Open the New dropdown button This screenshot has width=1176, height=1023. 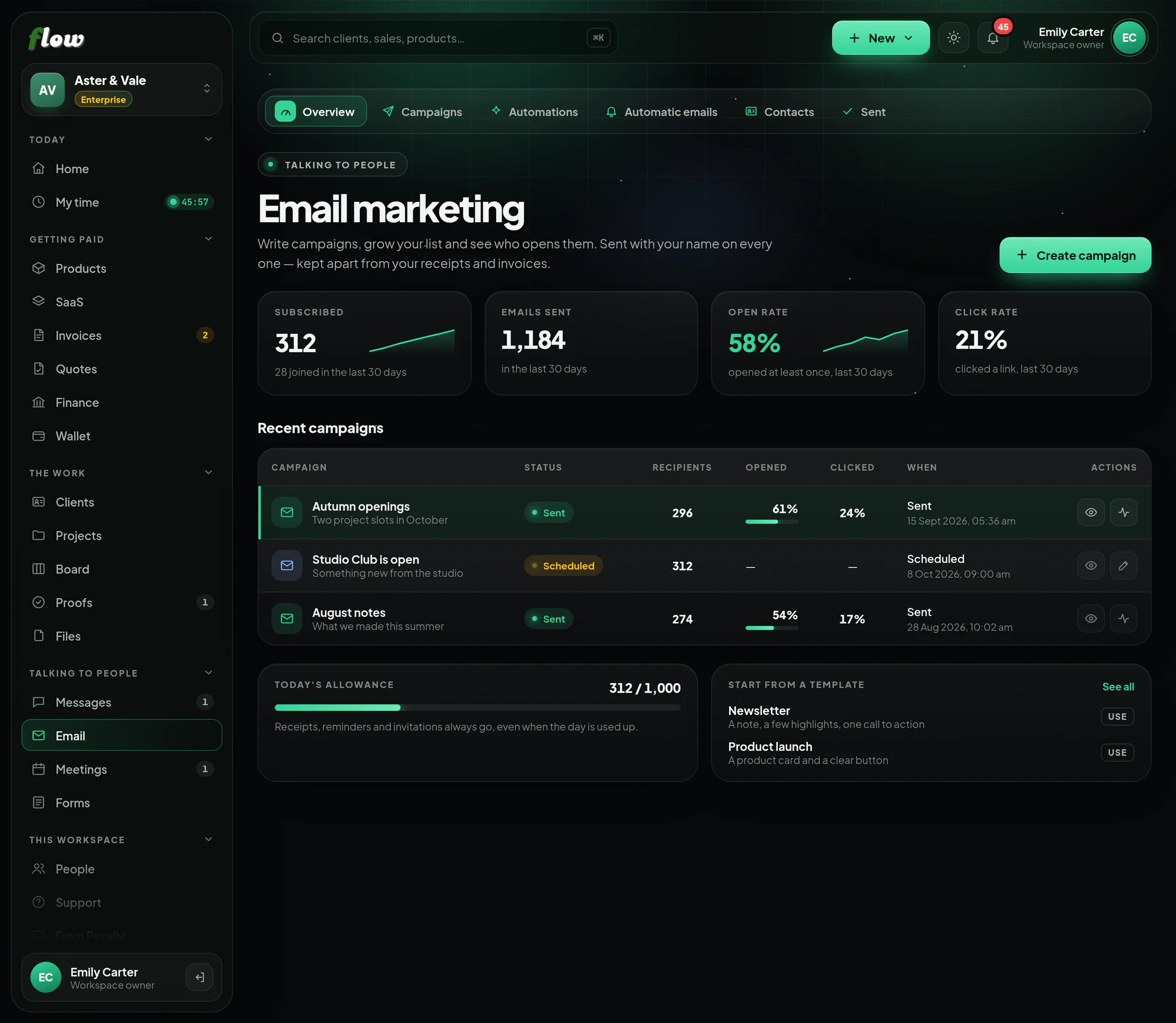coord(880,38)
